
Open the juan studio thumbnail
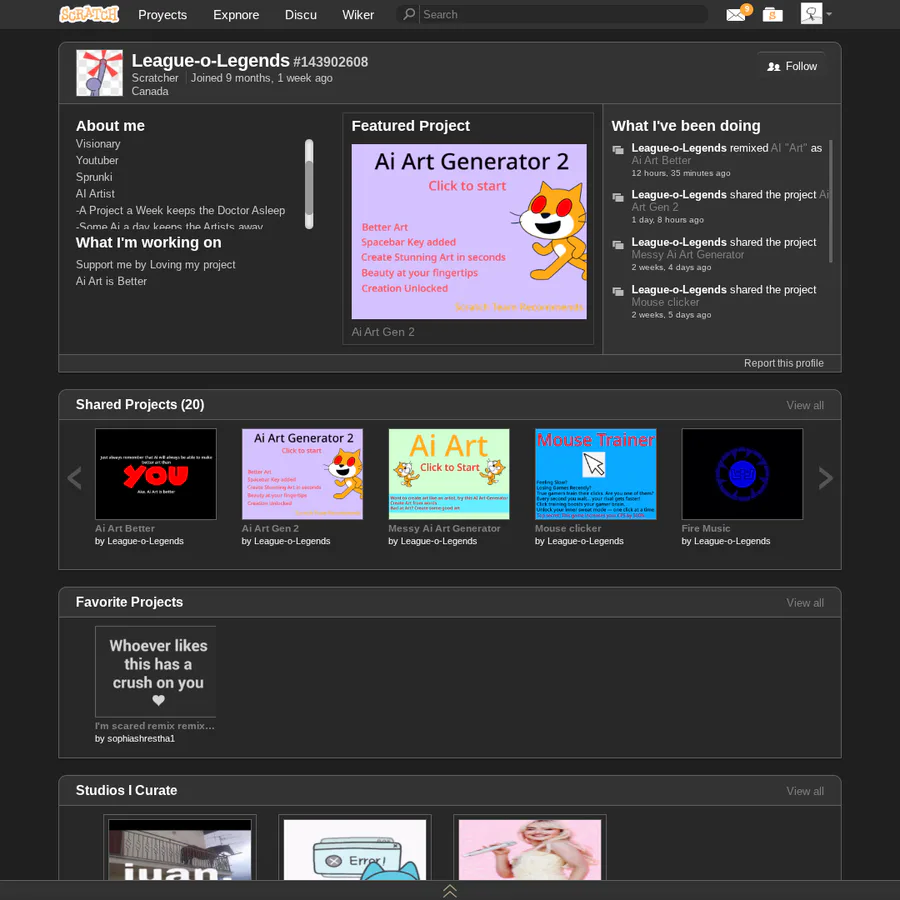180,849
